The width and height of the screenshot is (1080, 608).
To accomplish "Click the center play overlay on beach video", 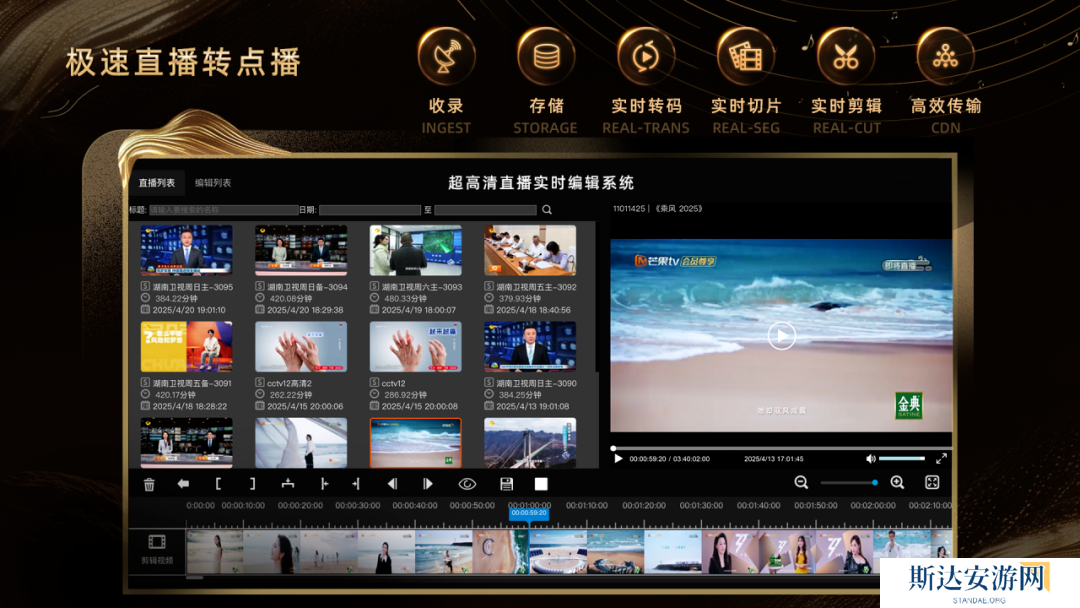I will pyautogui.click(x=781, y=336).
